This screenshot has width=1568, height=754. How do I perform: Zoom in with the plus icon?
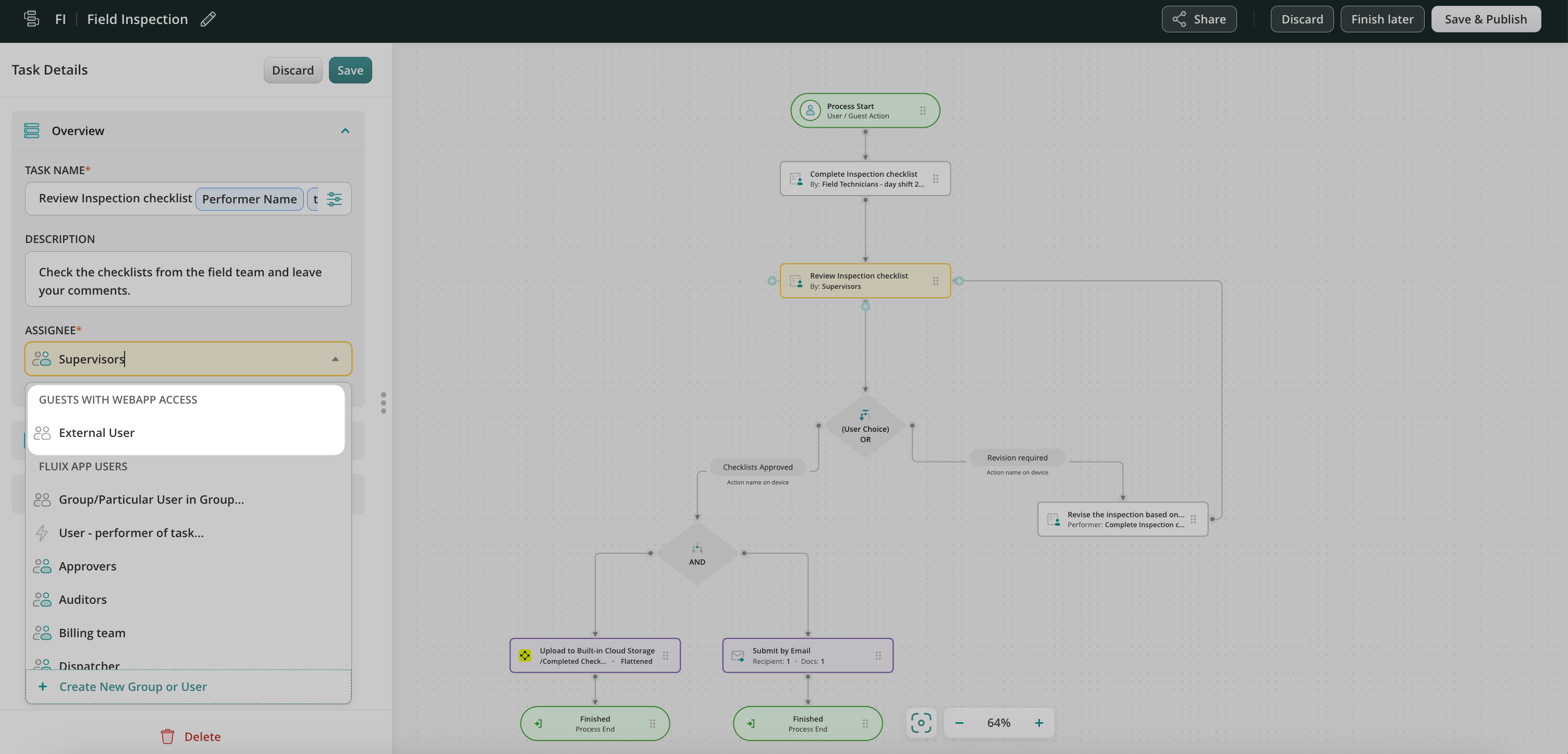pos(1039,723)
